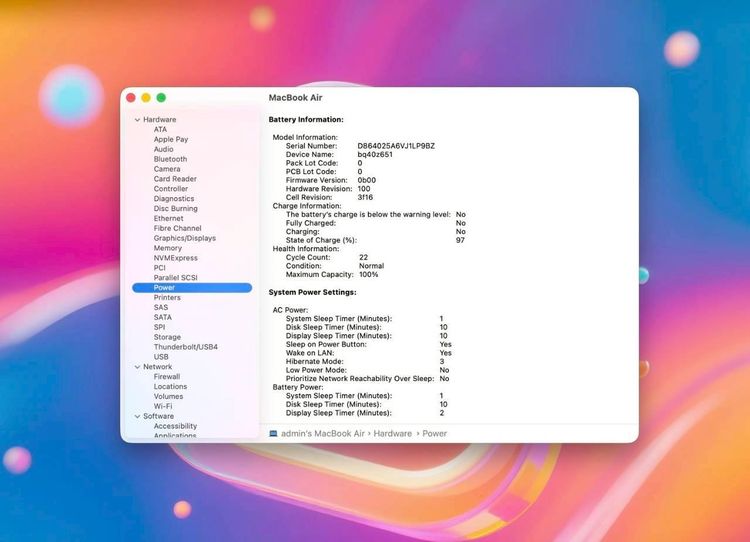Click the Cell Revision value 3f16
The height and width of the screenshot is (542, 750).
[365, 197]
